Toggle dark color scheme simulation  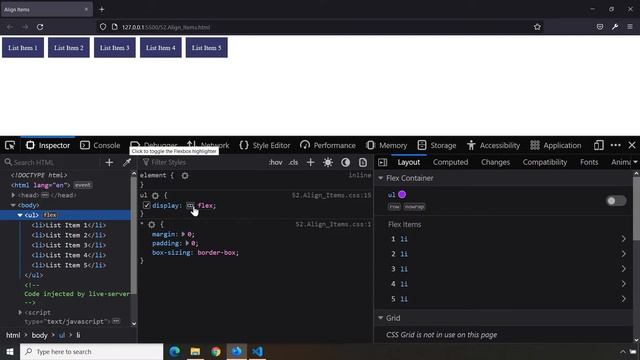(345, 162)
